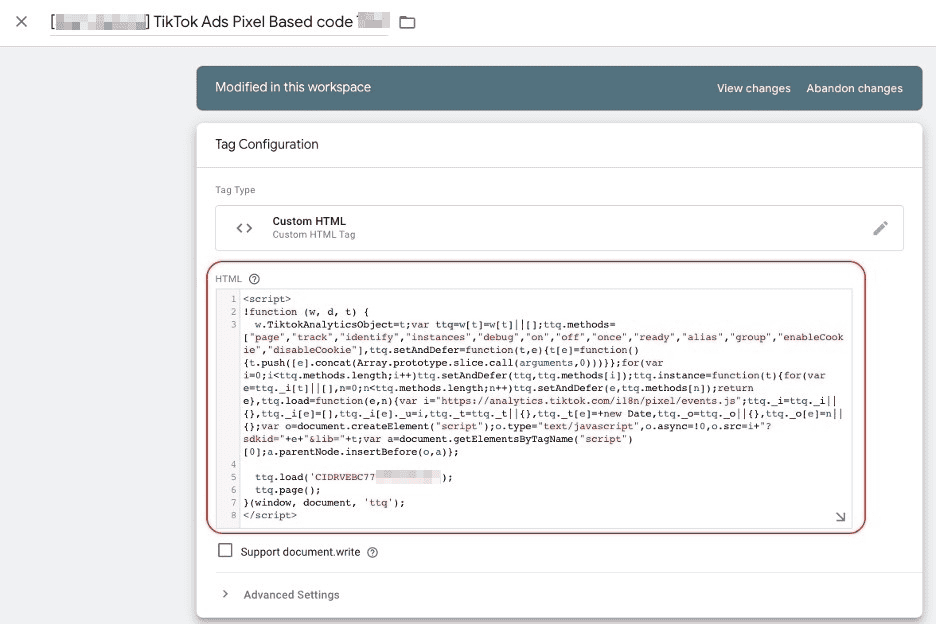This screenshot has height=624, width=936.
Task: Click the Modified in this workspace banner text
Action: point(293,87)
